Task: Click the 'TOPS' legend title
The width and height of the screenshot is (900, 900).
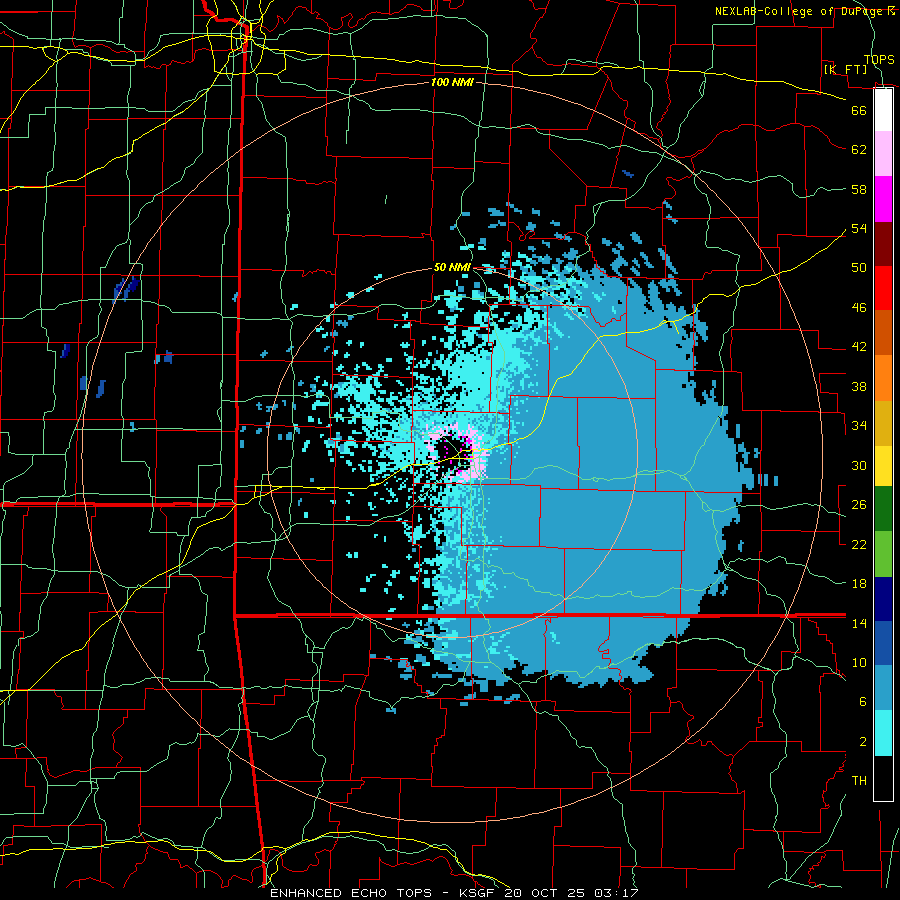Action: [x=879, y=60]
